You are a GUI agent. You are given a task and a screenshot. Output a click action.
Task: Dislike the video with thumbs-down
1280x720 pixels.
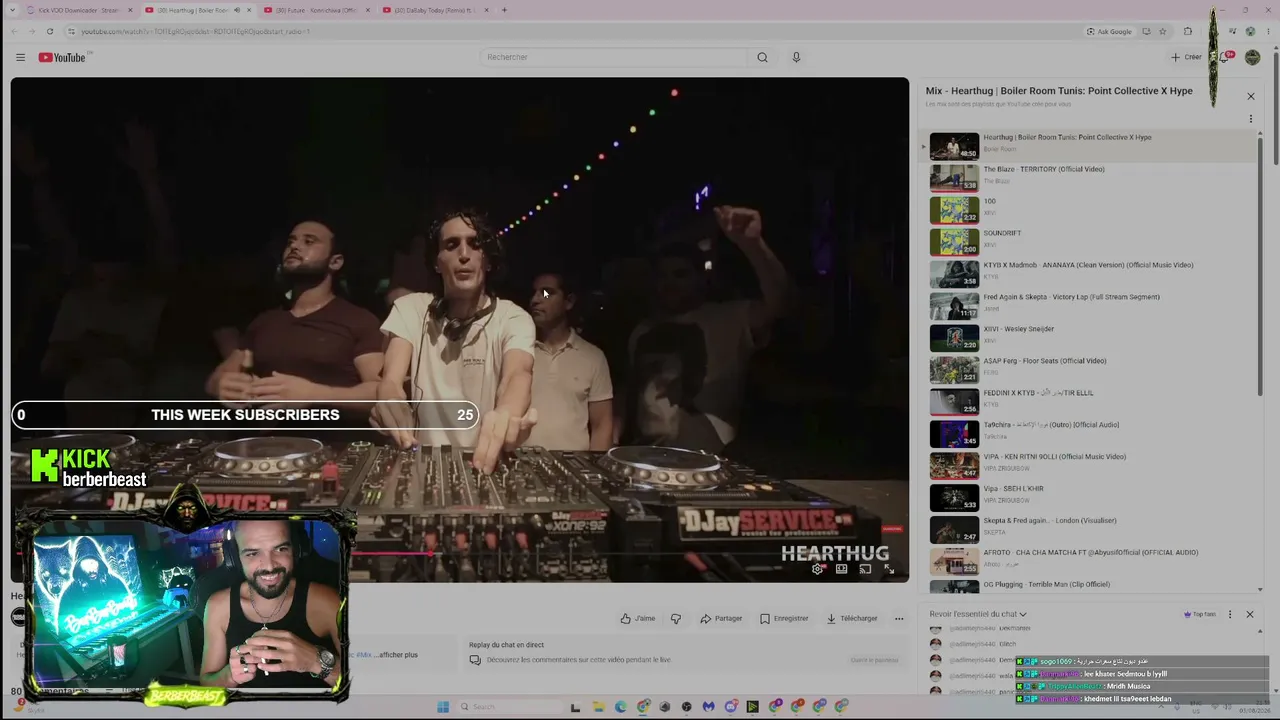point(676,618)
